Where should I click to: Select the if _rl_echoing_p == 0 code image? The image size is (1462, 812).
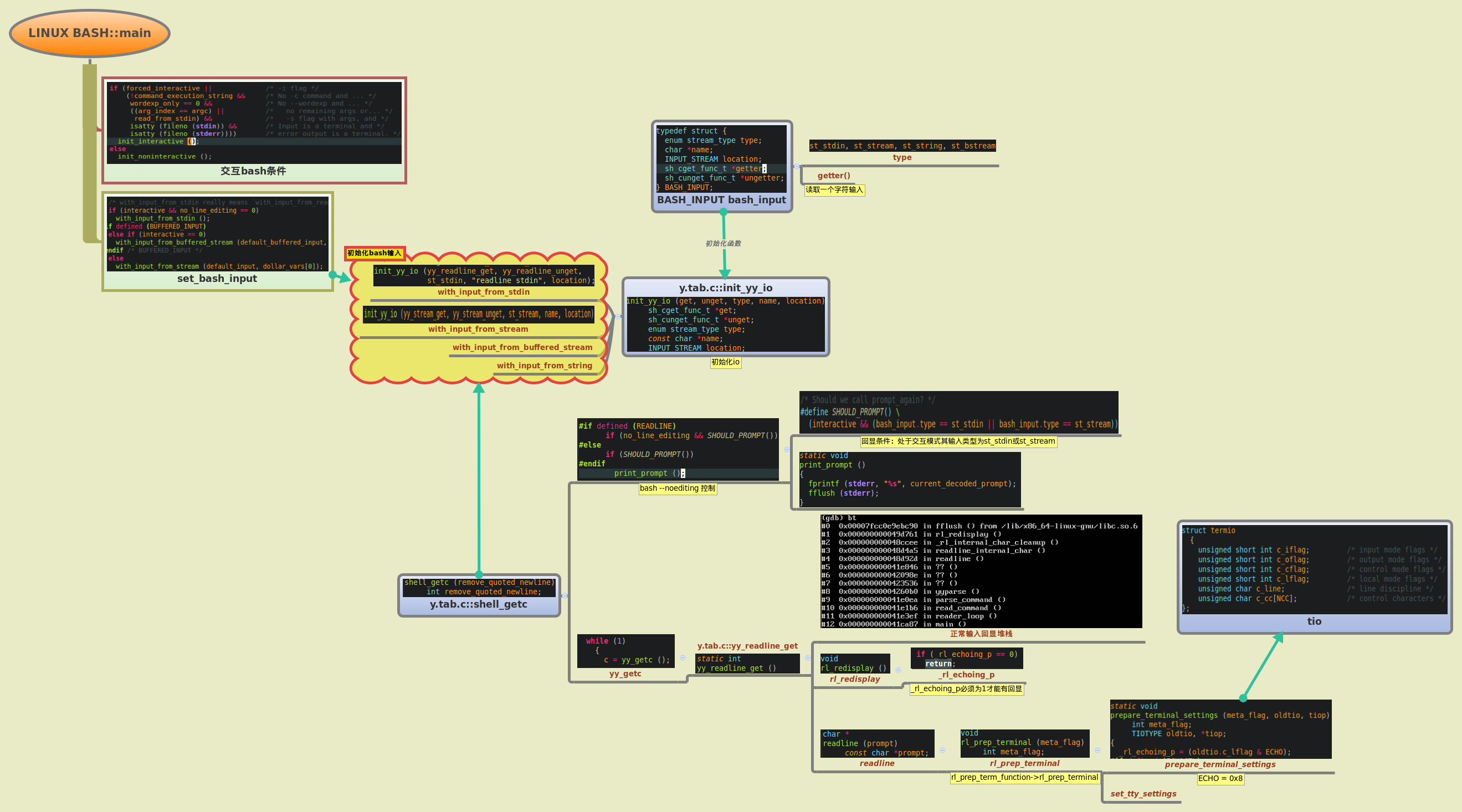(x=967, y=658)
